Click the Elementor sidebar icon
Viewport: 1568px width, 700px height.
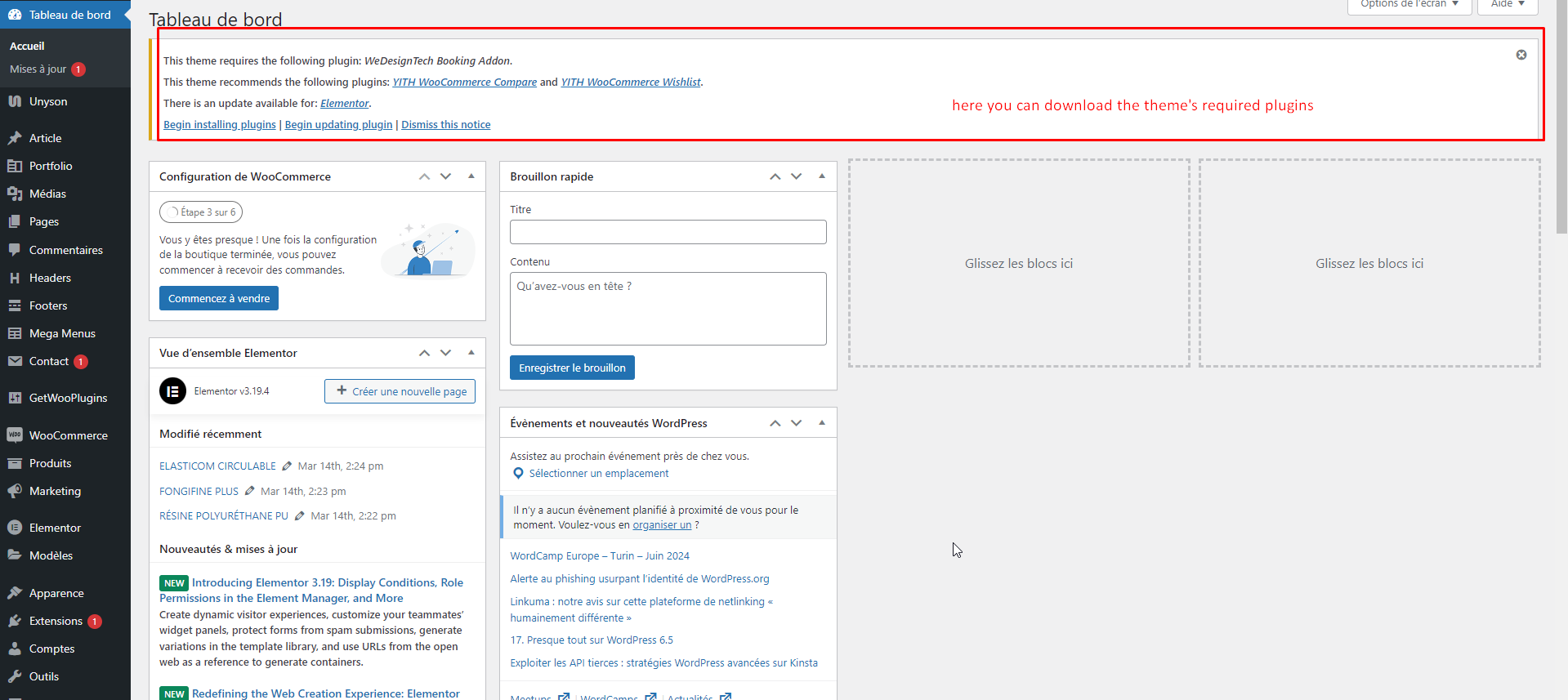15,528
